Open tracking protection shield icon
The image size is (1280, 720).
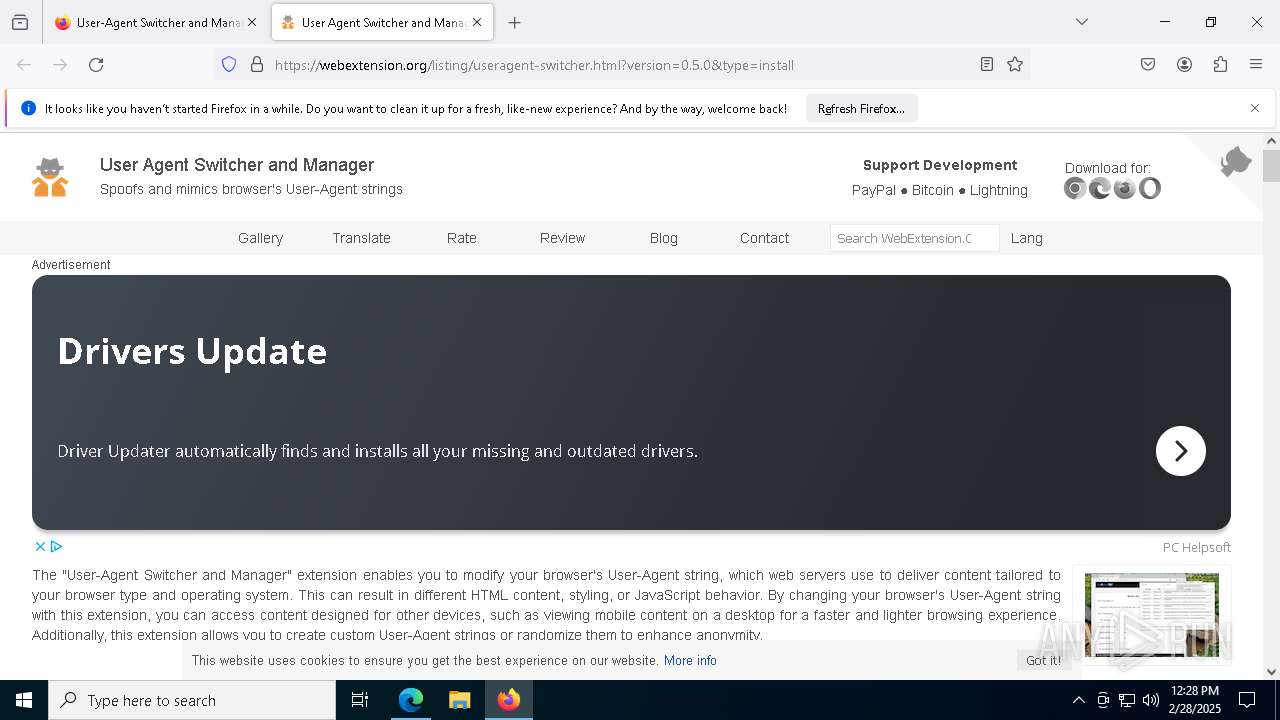click(x=229, y=65)
